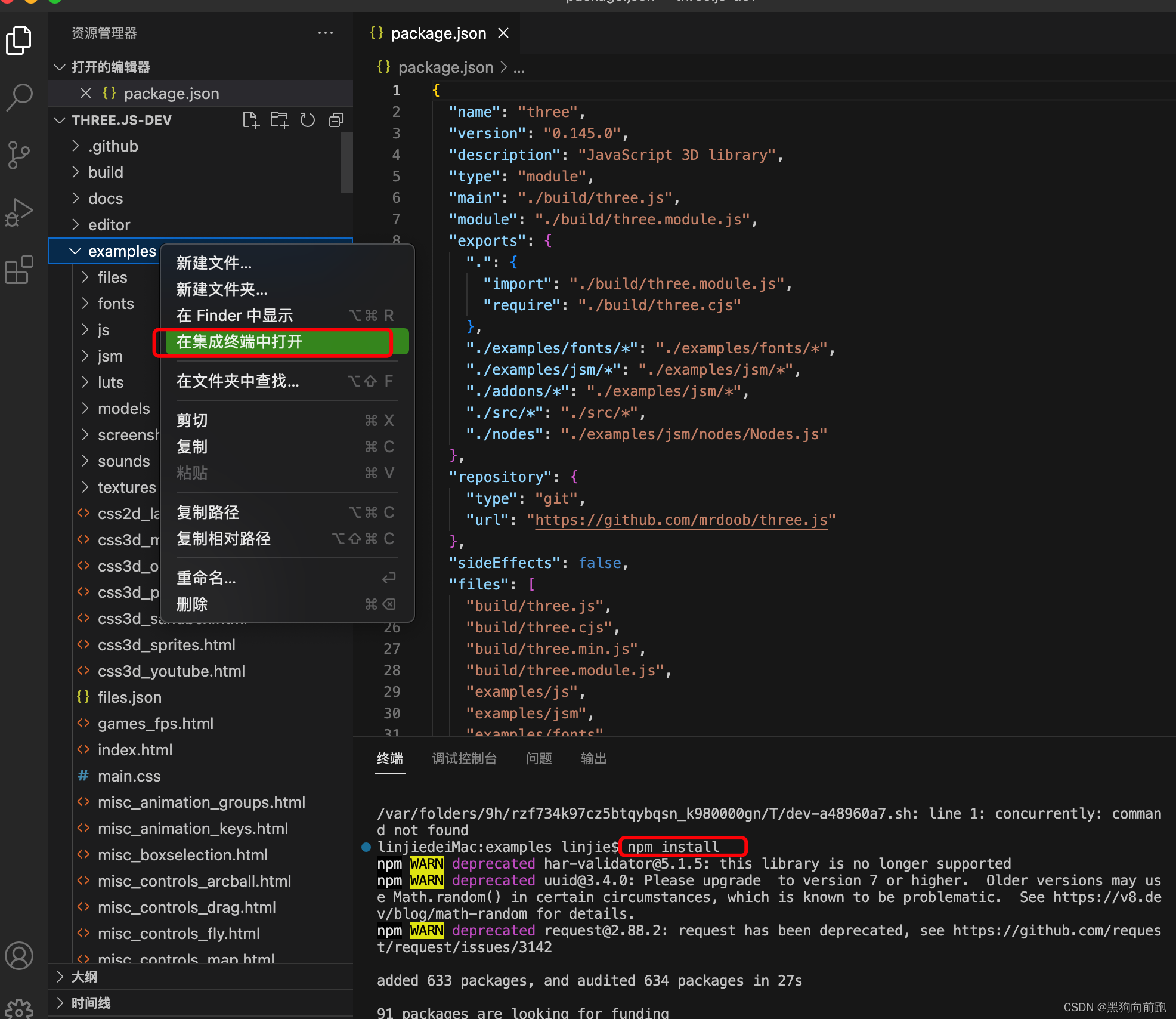Open the Accounts icon in activity bar
1176x1019 pixels.
[x=19, y=956]
